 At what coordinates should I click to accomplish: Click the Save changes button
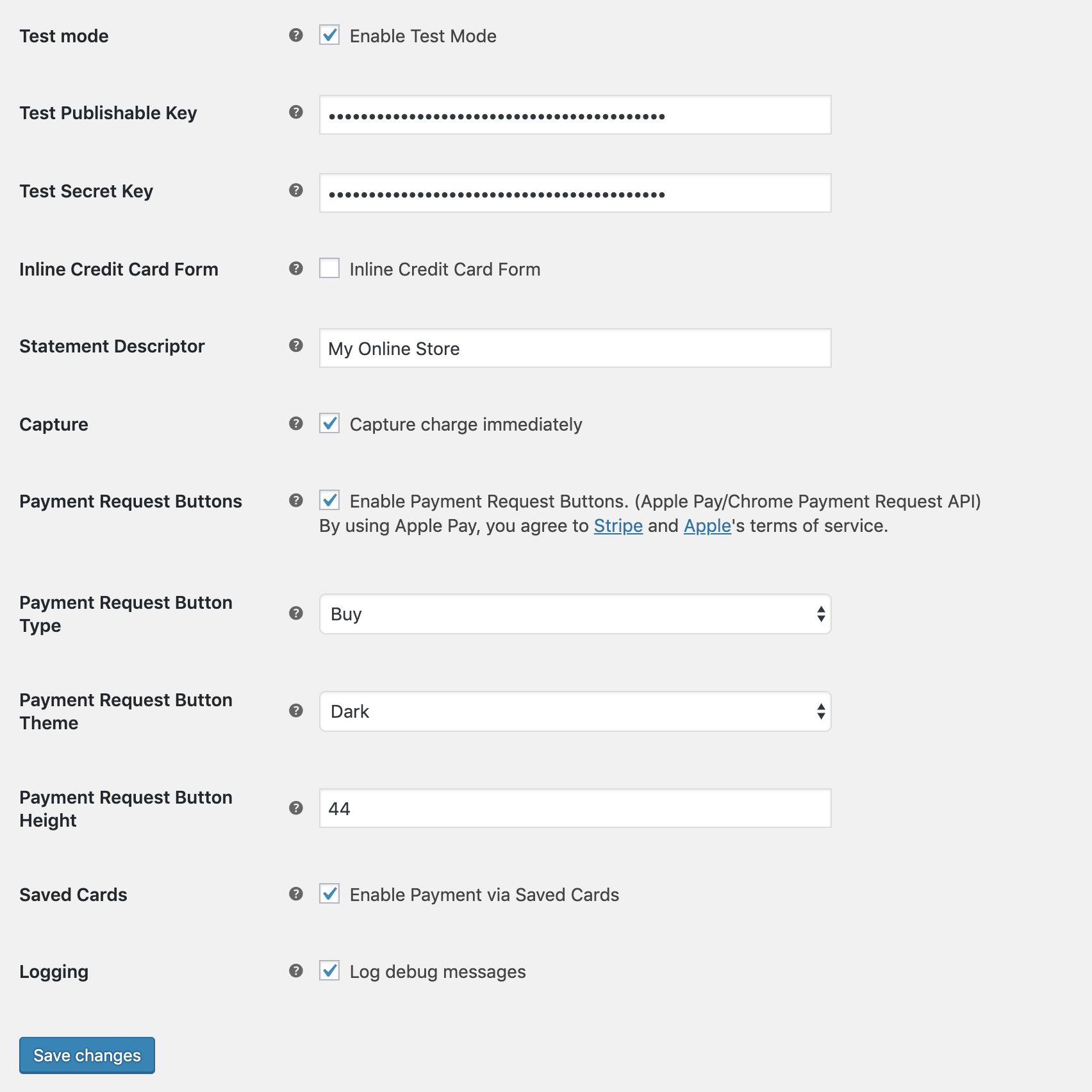pos(87,1055)
